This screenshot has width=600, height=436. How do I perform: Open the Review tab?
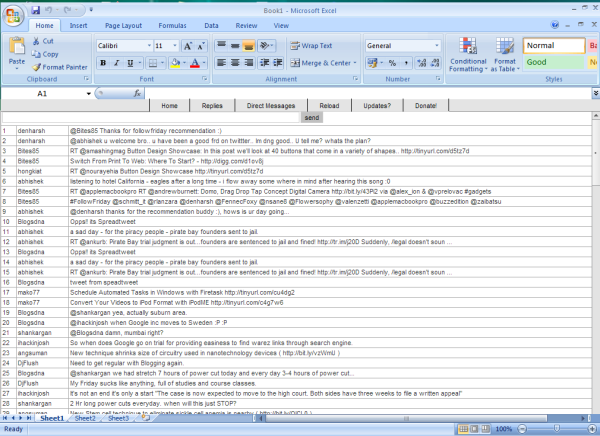pyautogui.click(x=246, y=26)
